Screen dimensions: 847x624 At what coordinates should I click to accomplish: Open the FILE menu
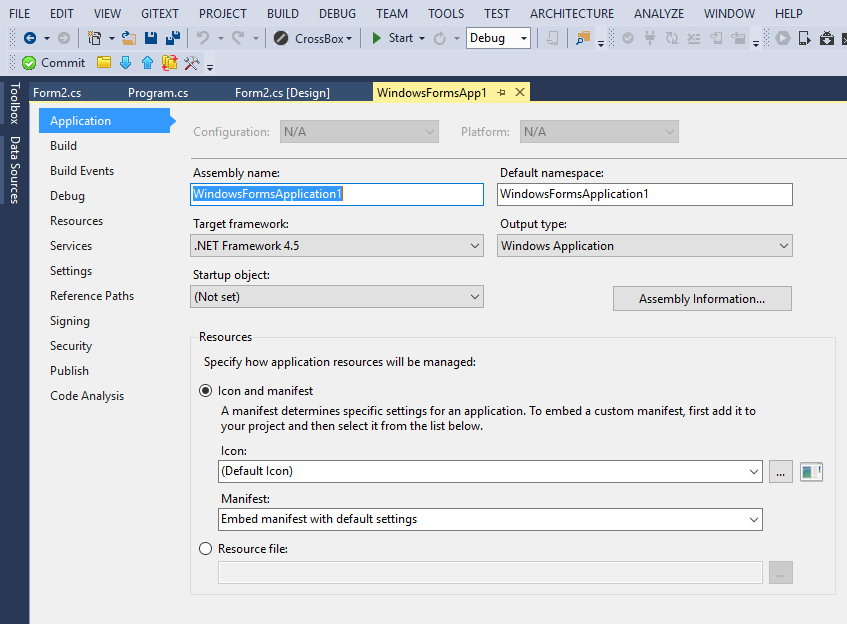pyautogui.click(x=20, y=14)
